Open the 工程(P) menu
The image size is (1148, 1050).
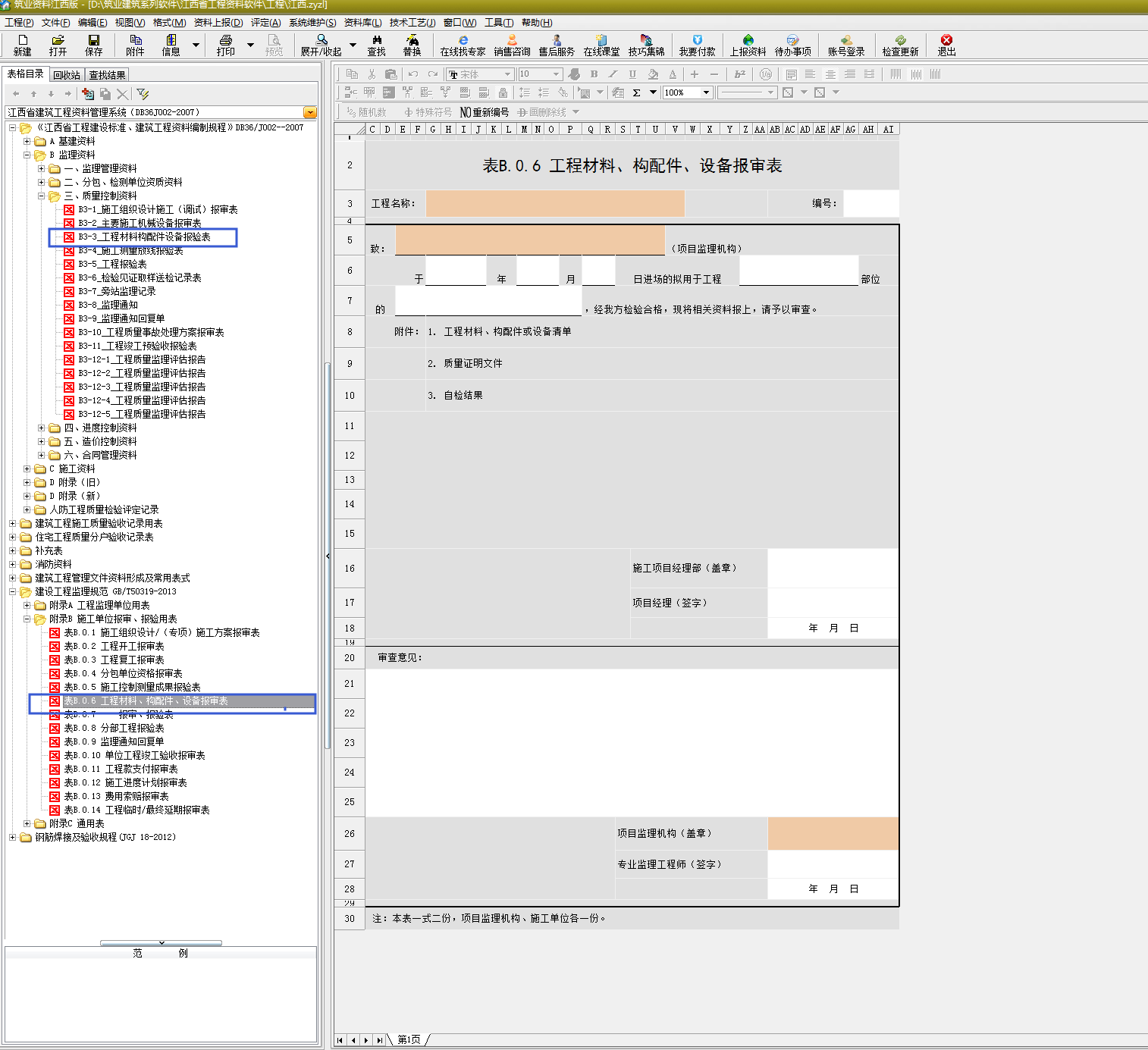[19, 23]
